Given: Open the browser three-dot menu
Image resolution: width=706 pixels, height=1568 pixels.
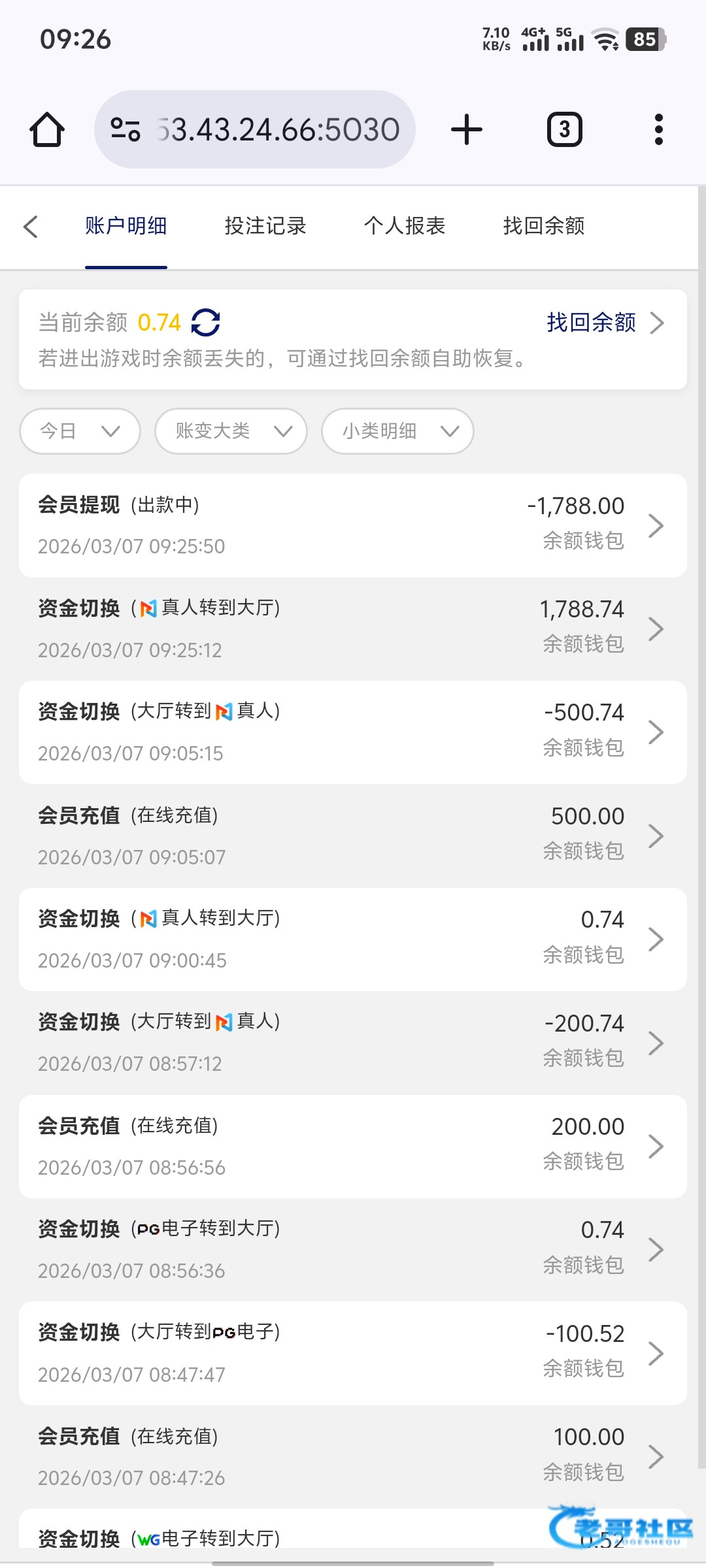Looking at the screenshot, I should pyautogui.click(x=658, y=129).
